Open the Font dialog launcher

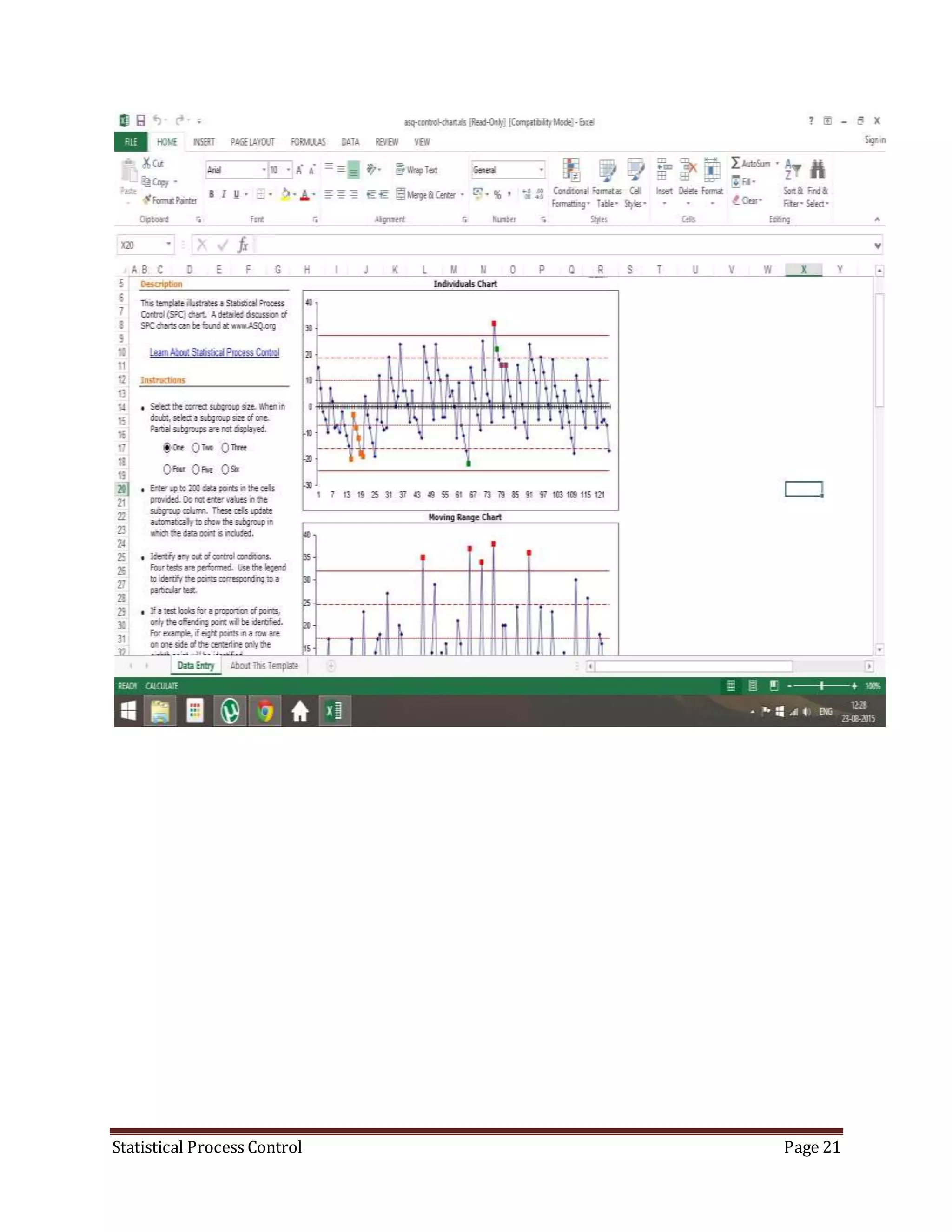(x=315, y=219)
